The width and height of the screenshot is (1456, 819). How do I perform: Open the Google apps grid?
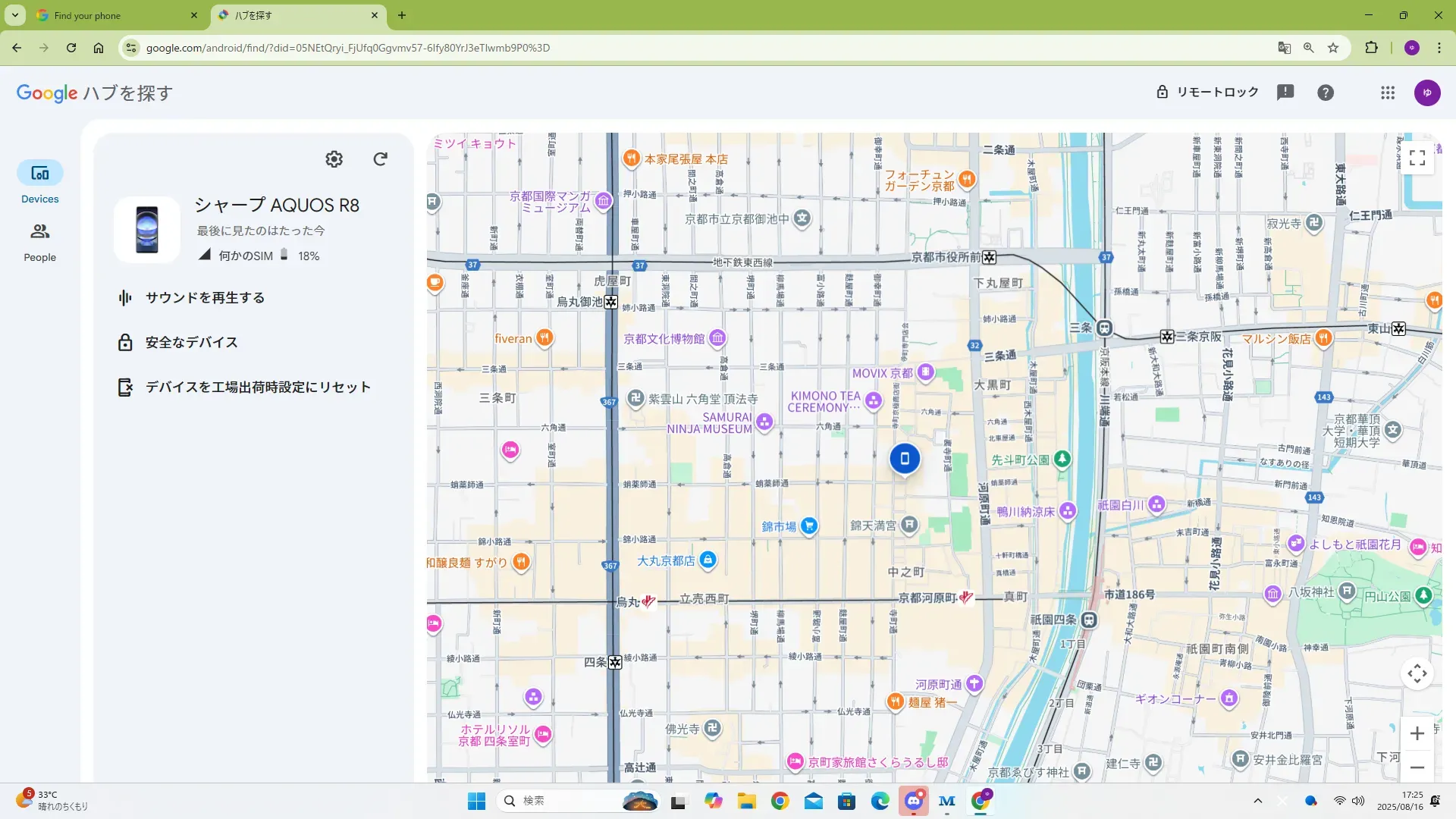tap(1387, 93)
